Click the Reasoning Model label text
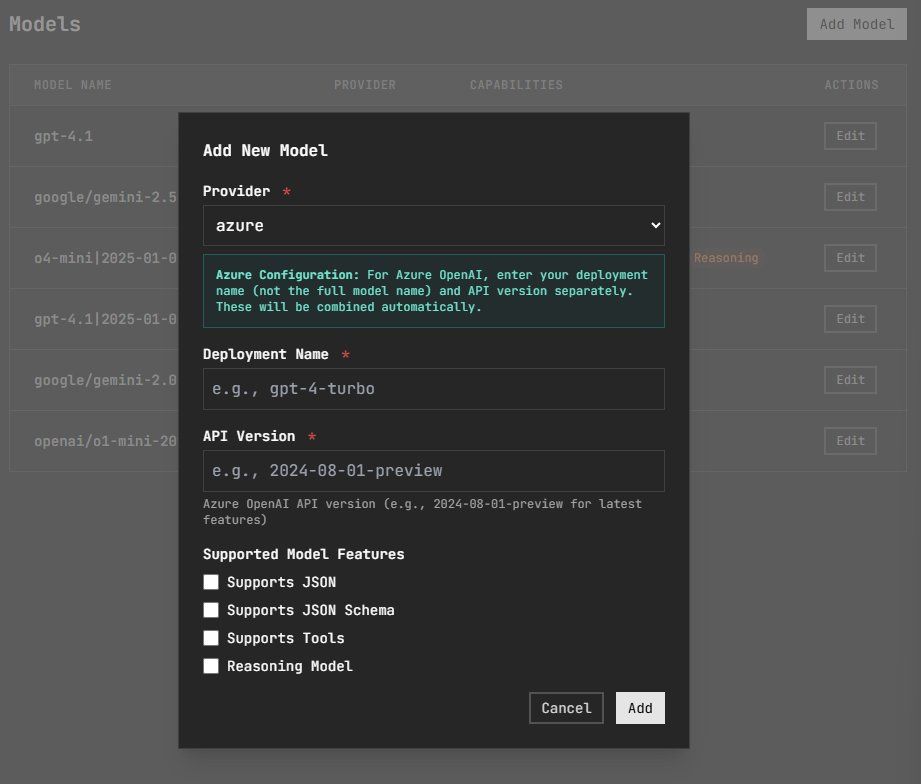This screenshot has width=921, height=784. pyautogui.click(x=290, y=666)
